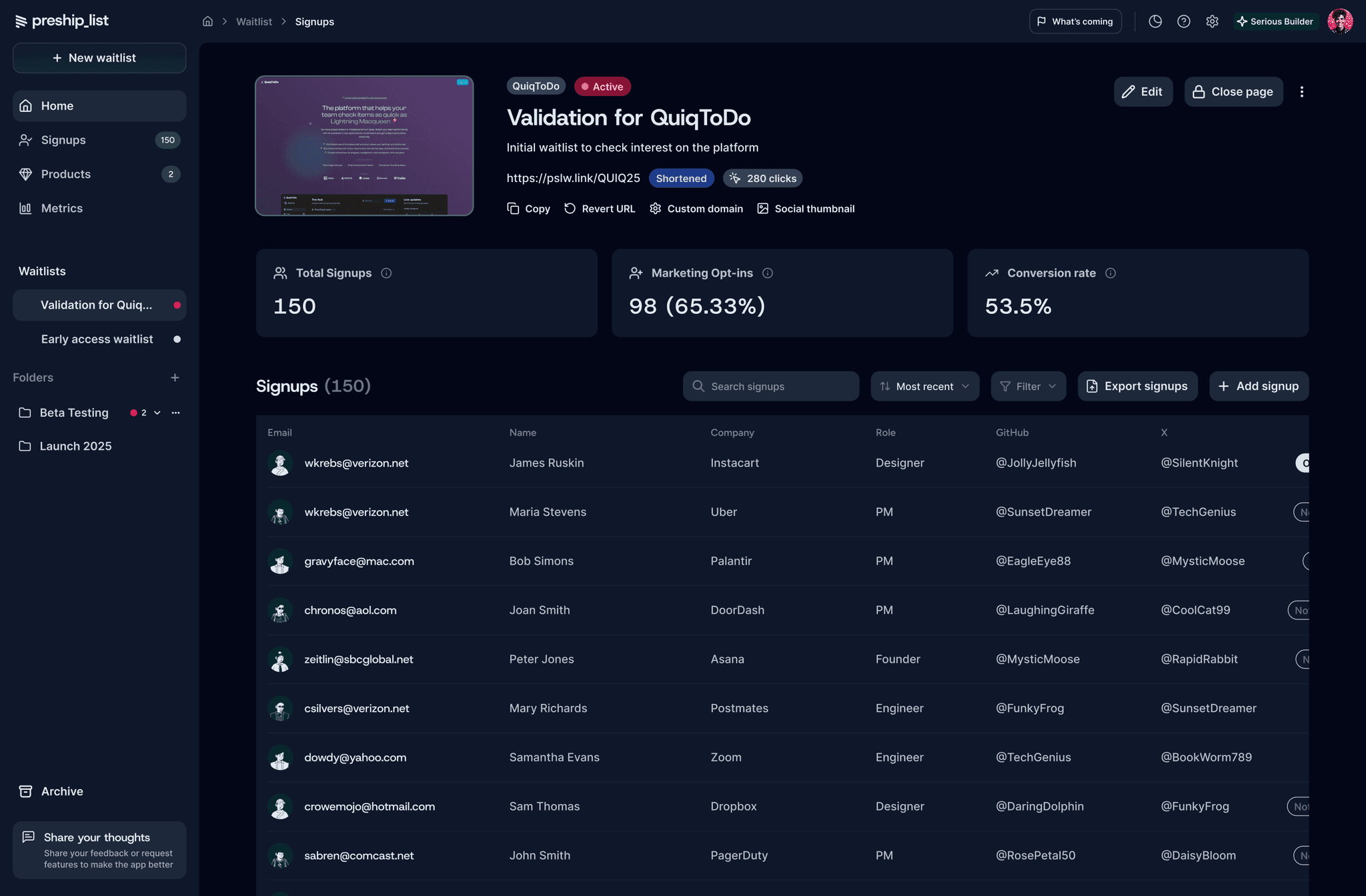Click the Shortened URL pill toggle
Image resolution: width=1366 pixels, height=896 pixels.
(x=681, y=178)
